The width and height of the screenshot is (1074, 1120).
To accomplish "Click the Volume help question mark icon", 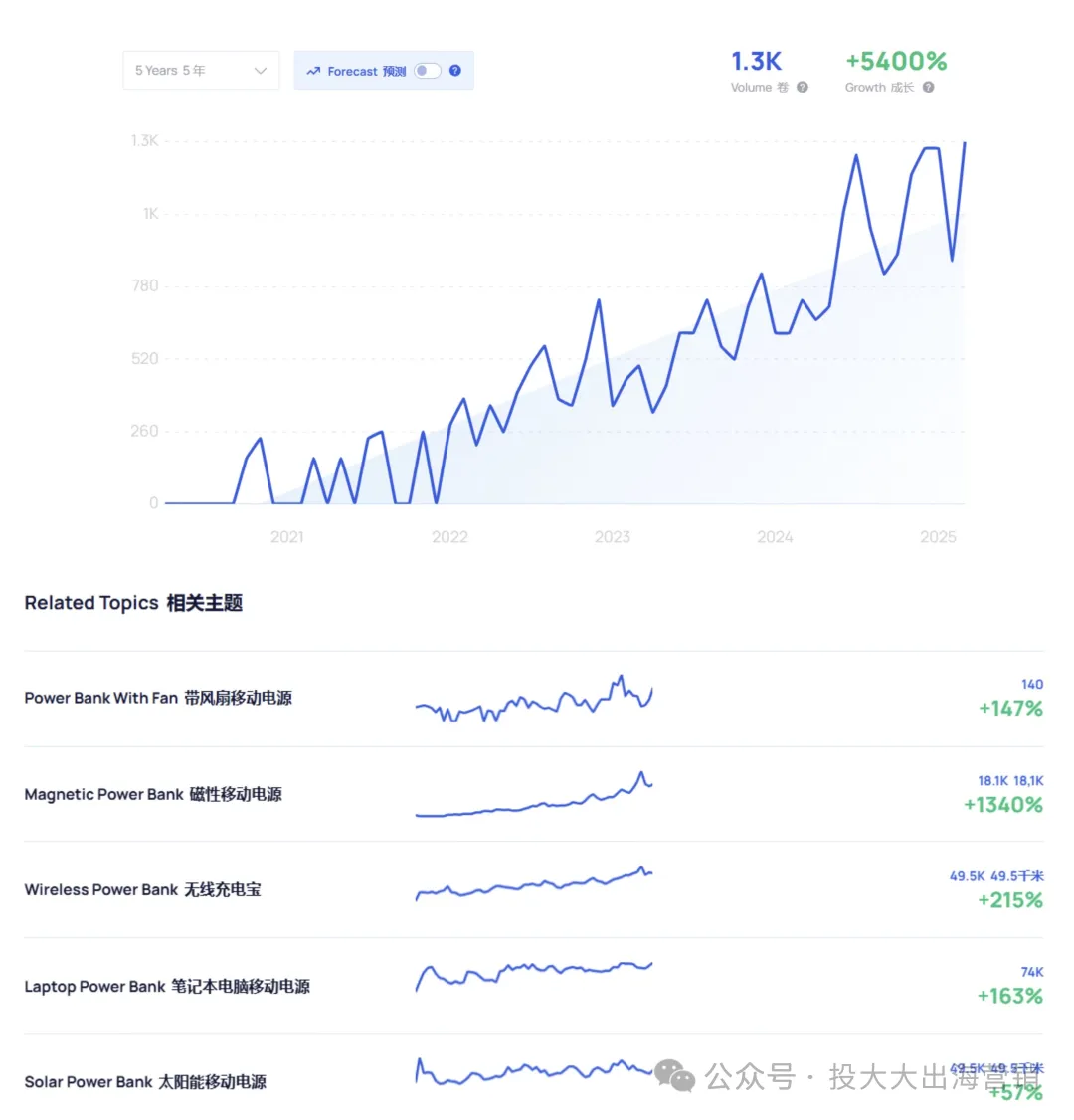I will pyautogui.click(x=803, y=88).
